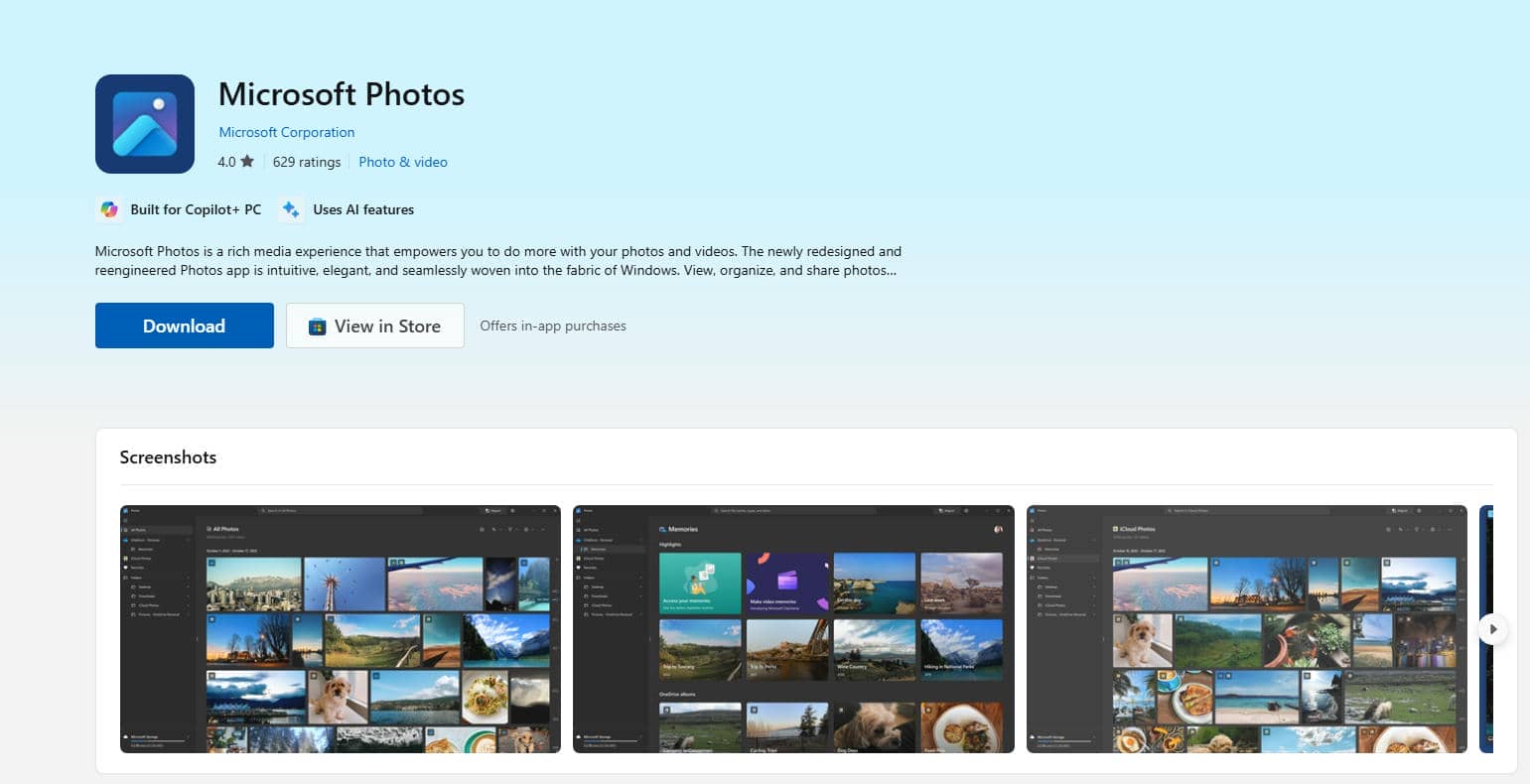This screenshot has width=1530, height=784.
Task: Open the iCloud Photos screenshot thumbnail
Action: point(1247,629)
